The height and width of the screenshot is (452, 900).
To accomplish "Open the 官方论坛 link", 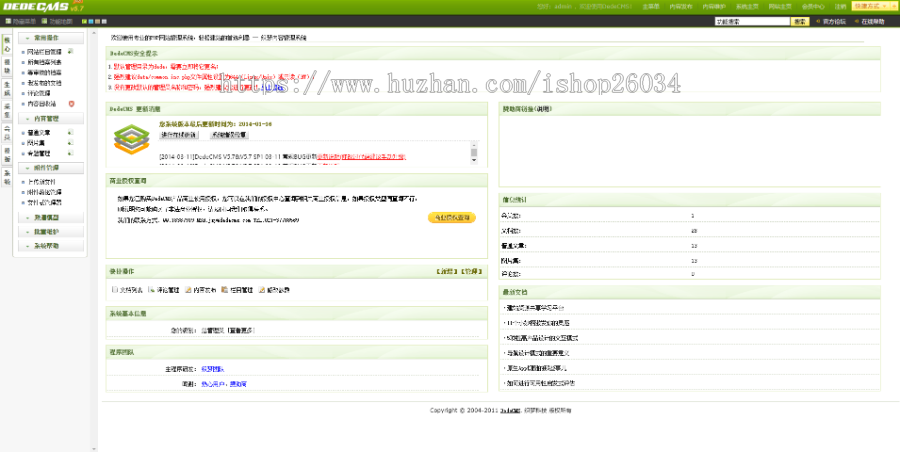I will [x=835, y=21].
